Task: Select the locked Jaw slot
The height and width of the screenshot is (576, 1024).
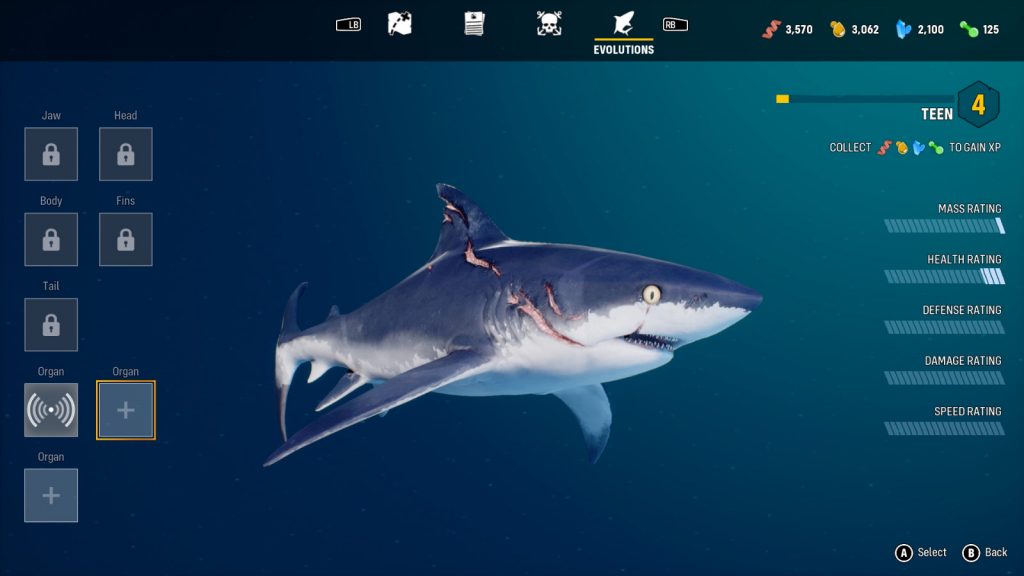Action: [51, 154]
